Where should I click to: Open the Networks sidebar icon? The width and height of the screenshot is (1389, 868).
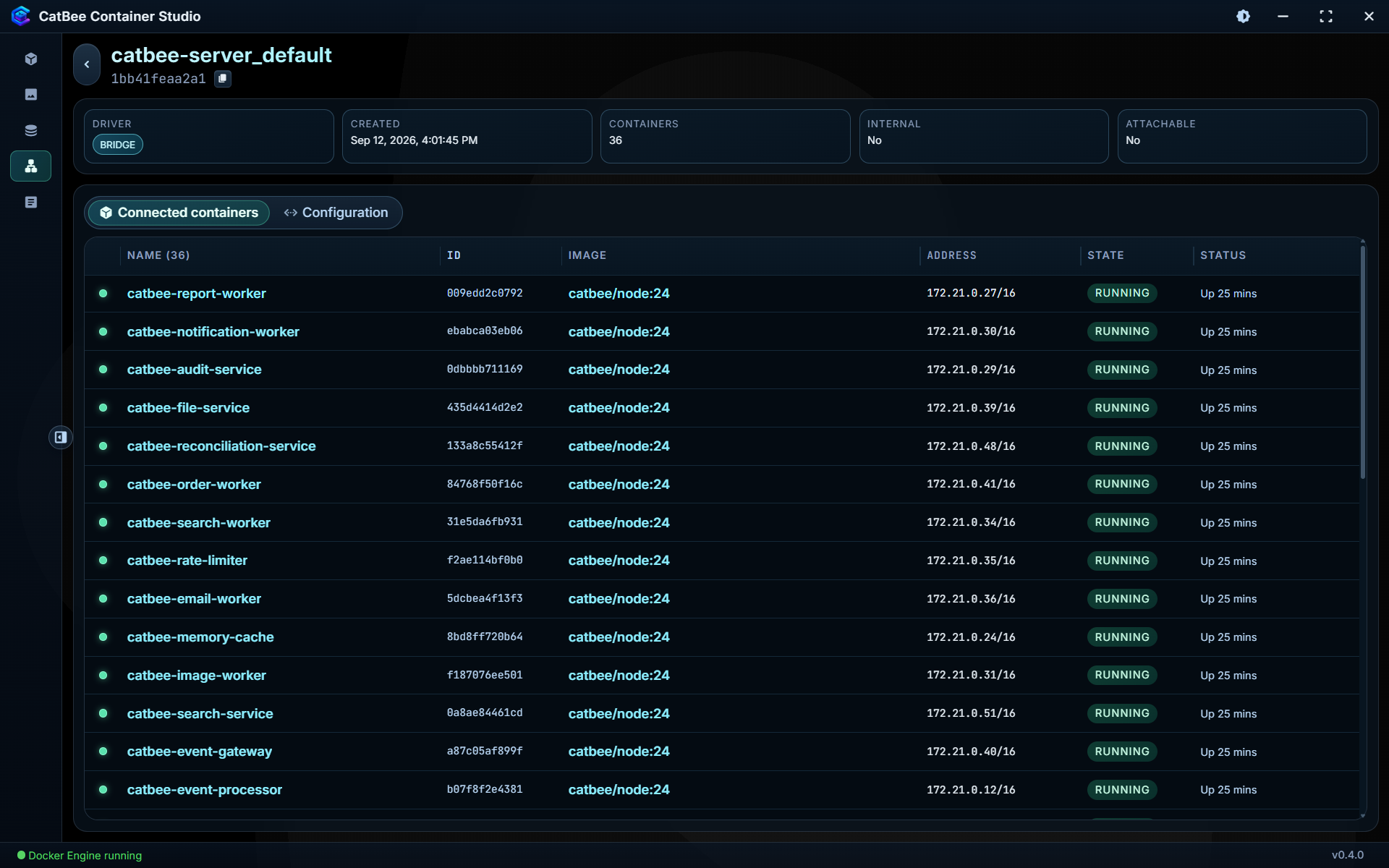click(31, 166)
